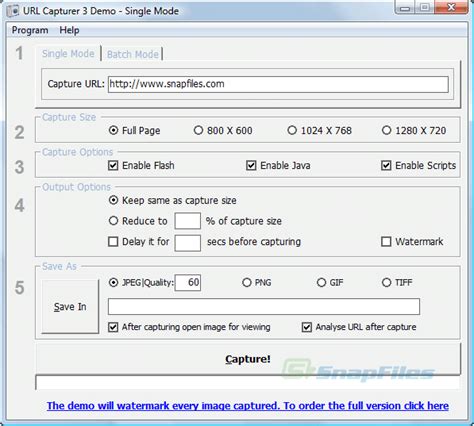Image resolution: width=474 pixels, height=426 pixels.
Task: Click the URL Capturer app icon in title bar
Action: [x=13, y=10]
